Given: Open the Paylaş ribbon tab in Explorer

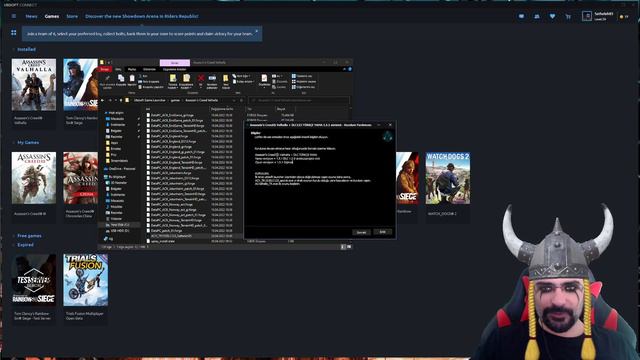Looking at the screenshot, I should click(132, 69).
